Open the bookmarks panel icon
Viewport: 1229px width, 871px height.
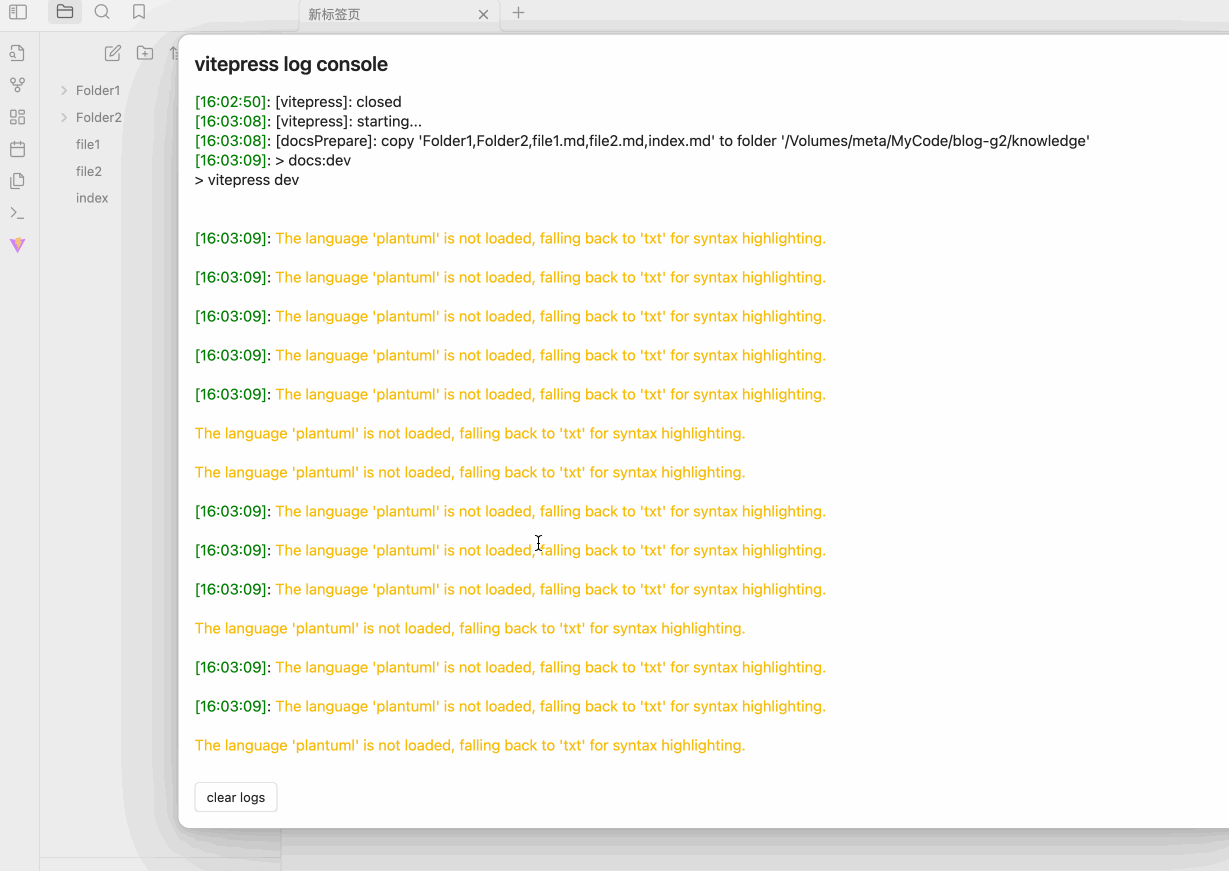139,12
